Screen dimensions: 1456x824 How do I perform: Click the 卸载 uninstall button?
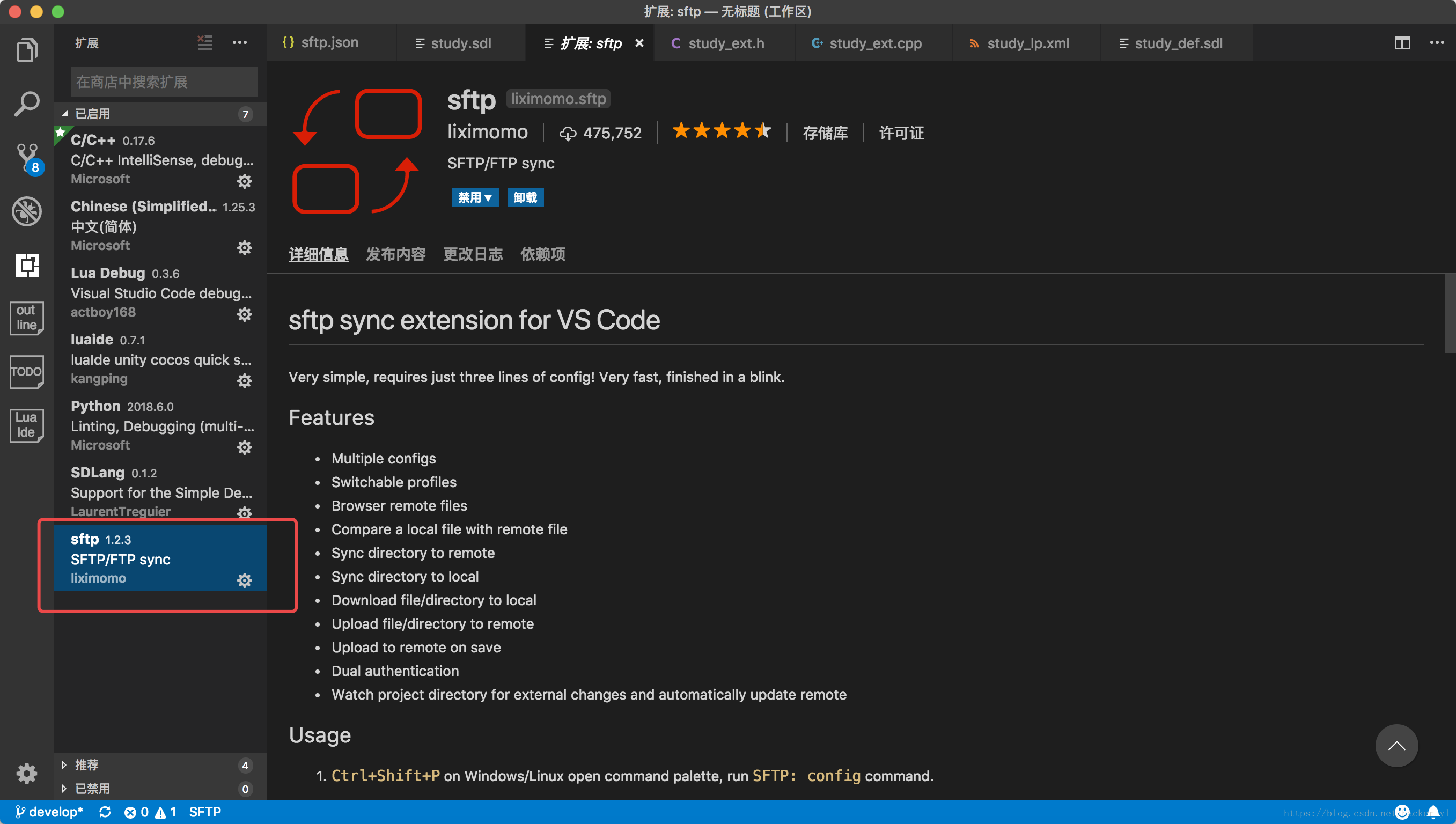[525, 197]
